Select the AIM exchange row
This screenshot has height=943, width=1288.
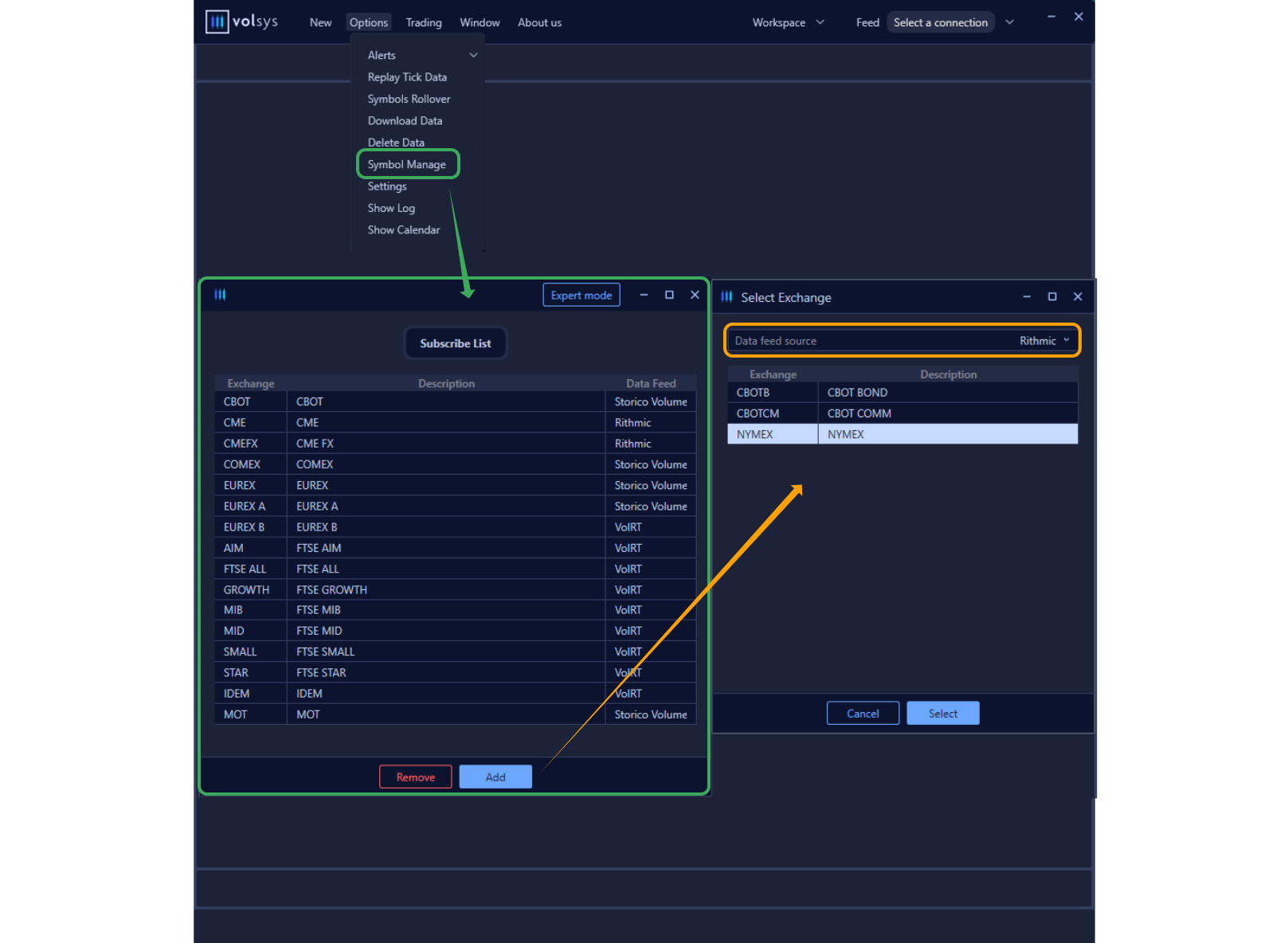pyautogui.click(x=456, y=548)
